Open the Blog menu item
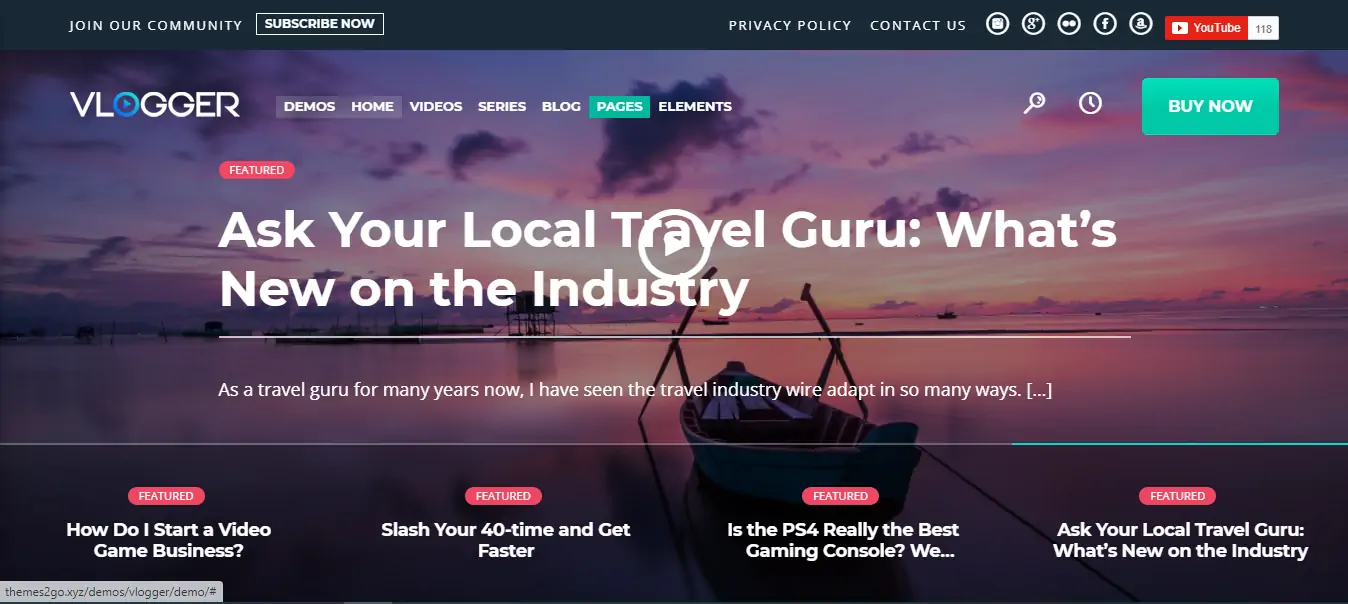 coord(561,106)
